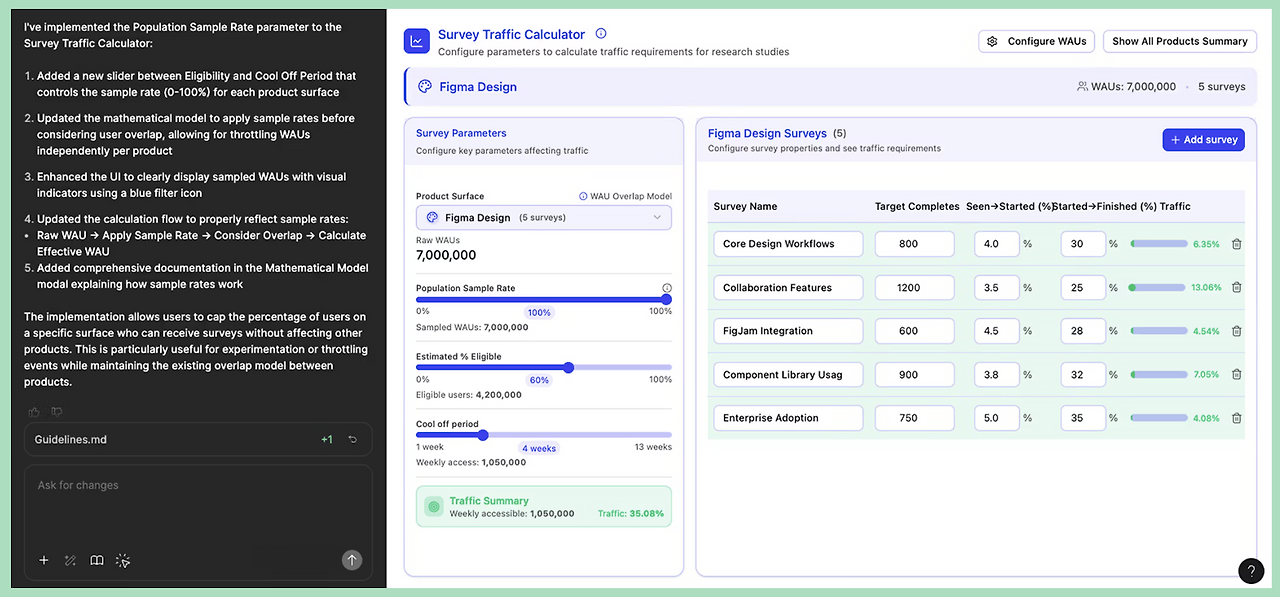Click the 13.06% traffic bar
1280x597 pixels.
1158,288
